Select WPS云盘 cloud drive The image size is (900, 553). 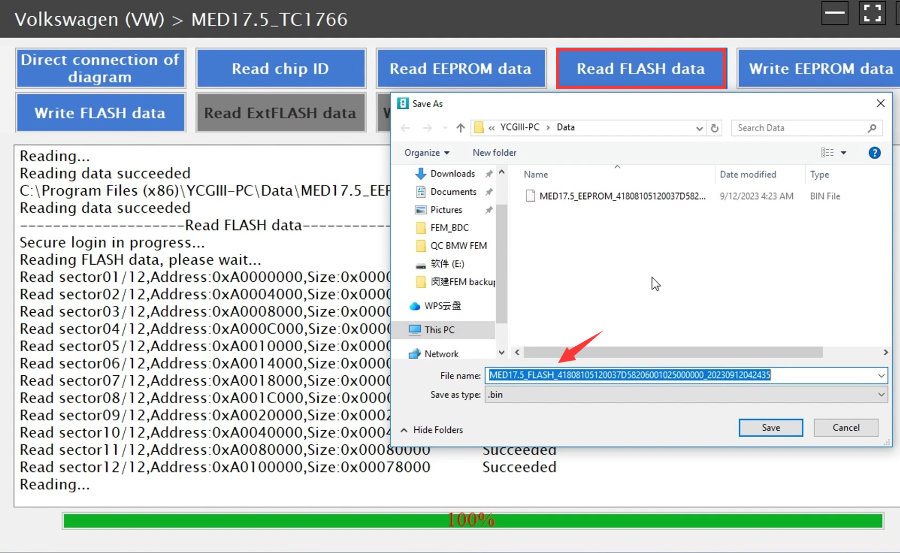pyautogui.click(x=442, y=305)
